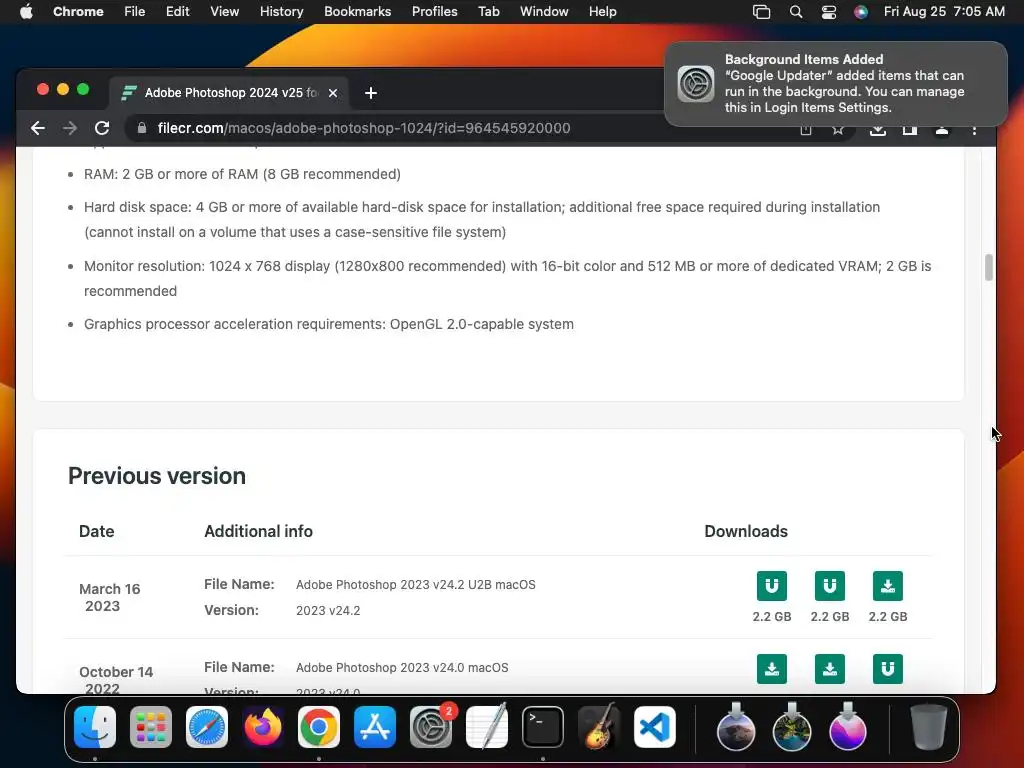Open the Window menu
The width and height of the screenshot is (1024, 768).
pyautogui.click(x=544, y=11)
